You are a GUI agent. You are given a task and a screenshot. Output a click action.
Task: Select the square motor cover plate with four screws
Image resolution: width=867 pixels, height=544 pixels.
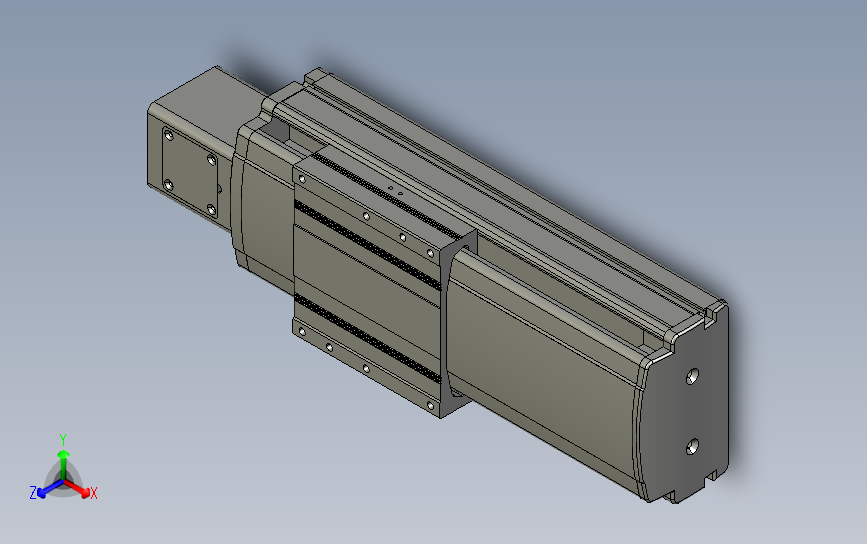click(190, 172)
